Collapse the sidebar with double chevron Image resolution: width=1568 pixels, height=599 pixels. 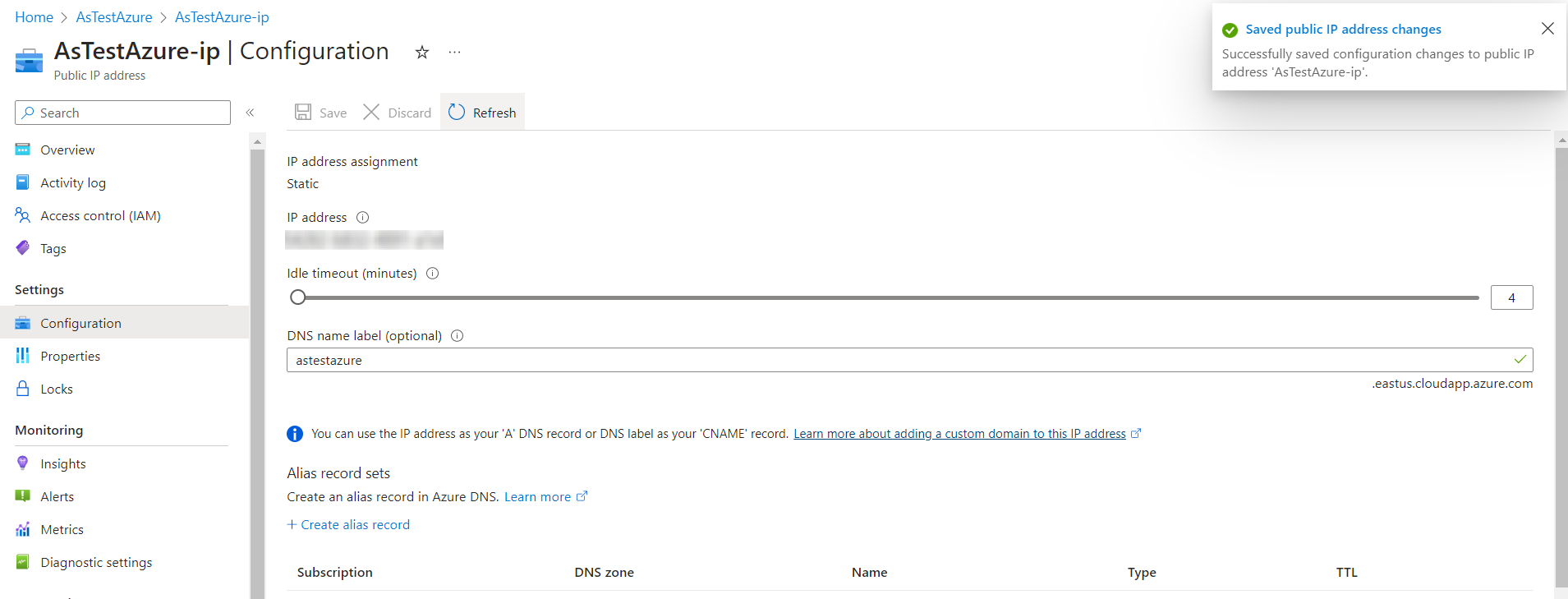(250, 113)
